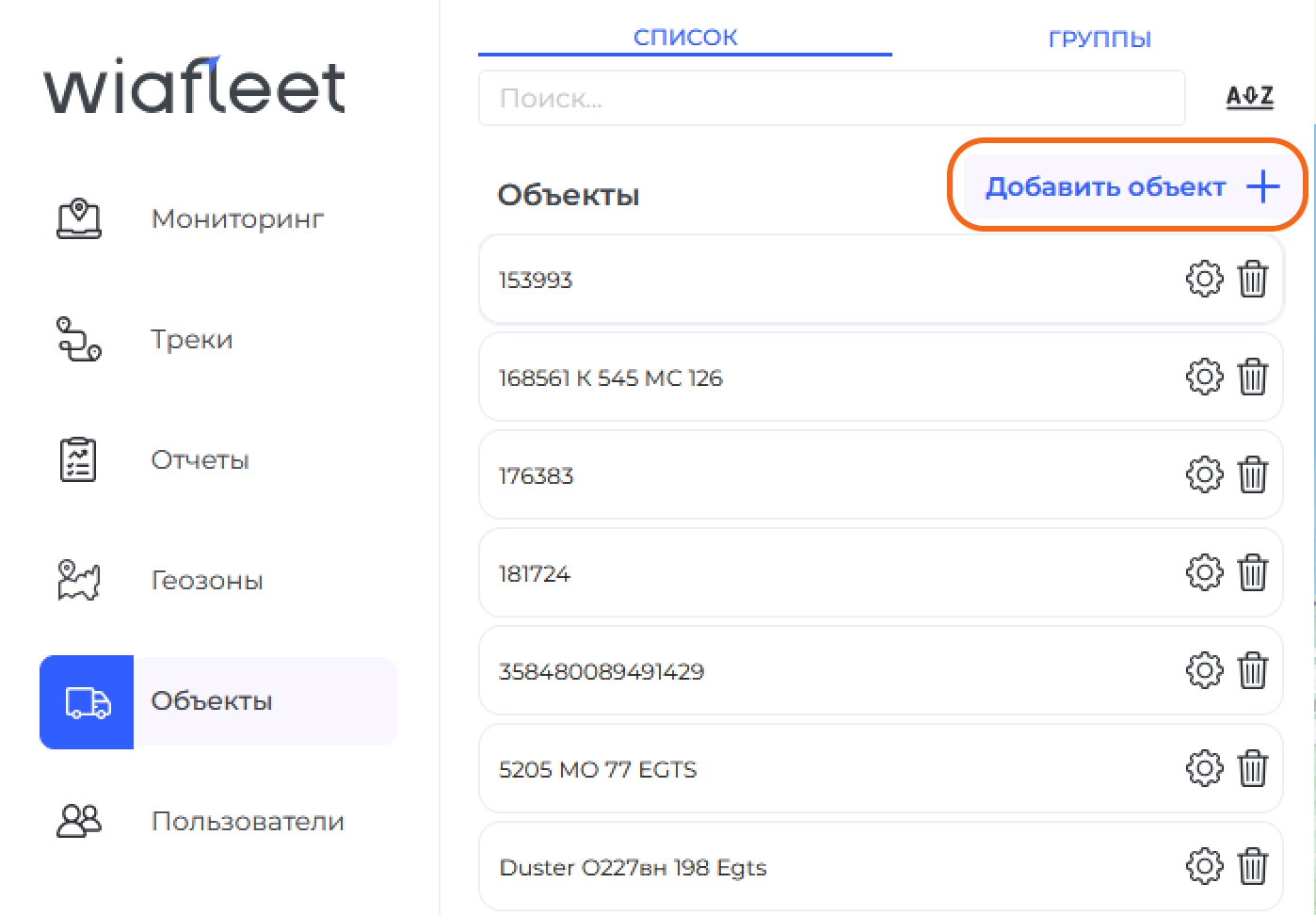1316x915 pixels.
Task: Open the Отчеты menu item label
Action: [x=201, y=460]
